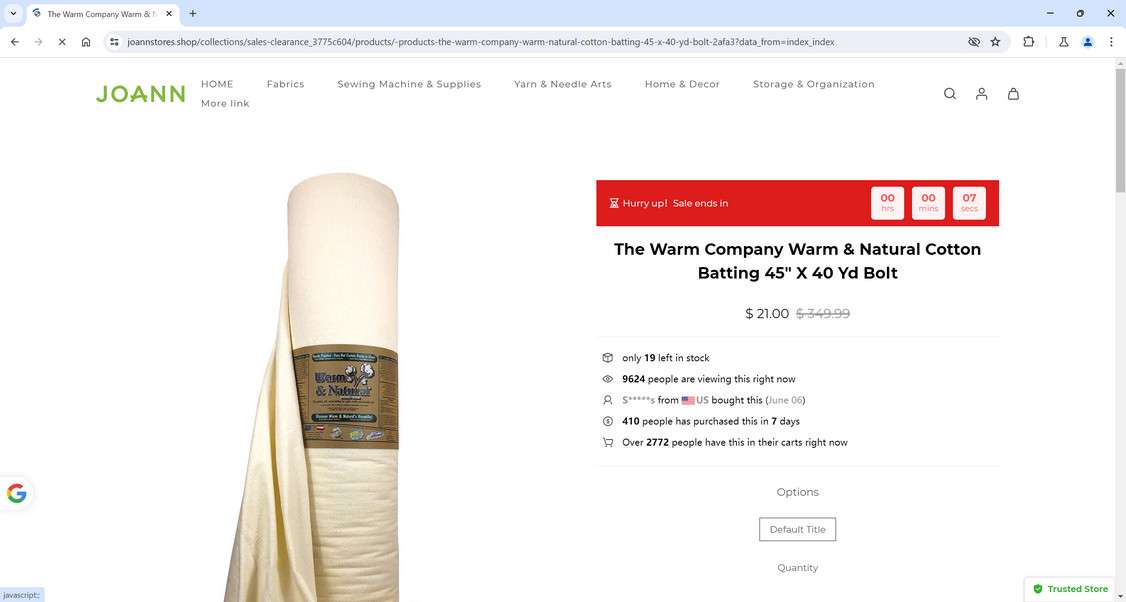Open the Chrome three-dot menu

coord(1111,42)
